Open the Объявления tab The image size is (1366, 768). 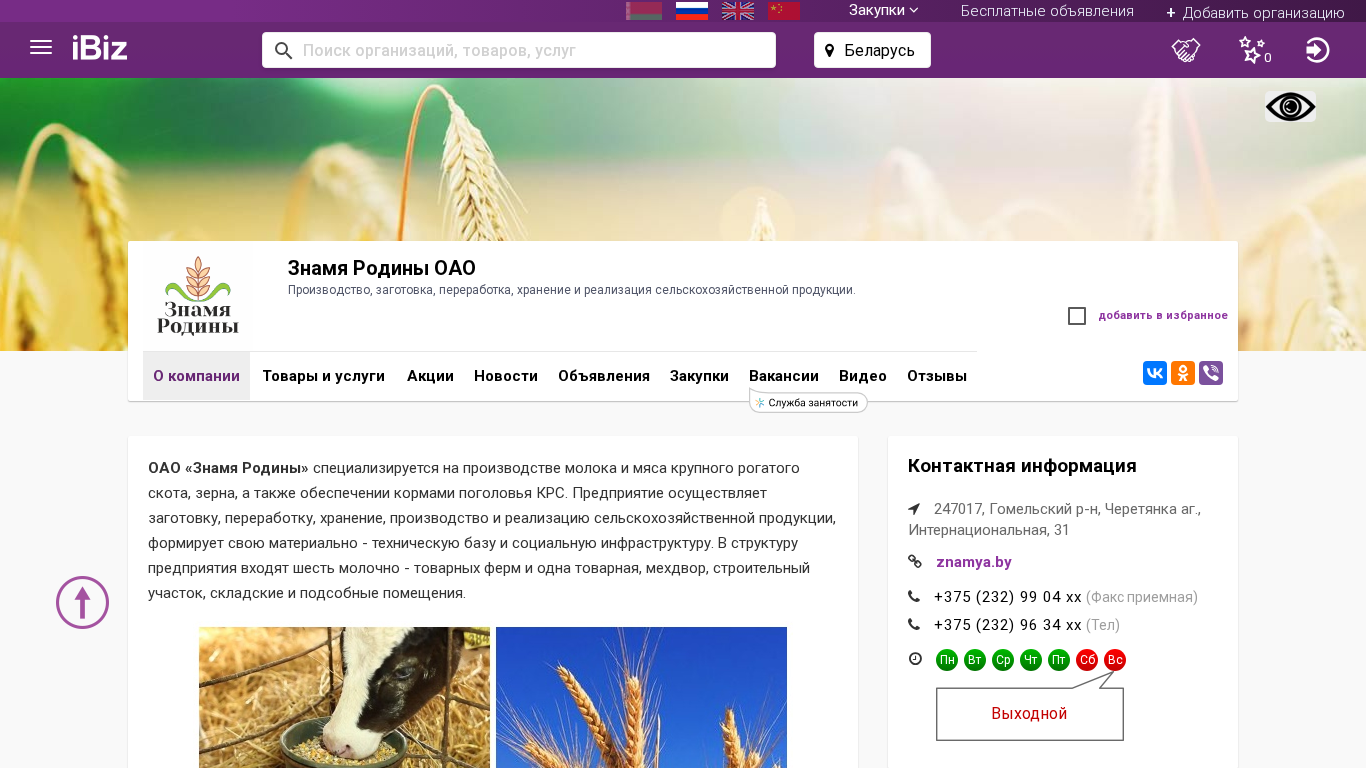point(604,376)
